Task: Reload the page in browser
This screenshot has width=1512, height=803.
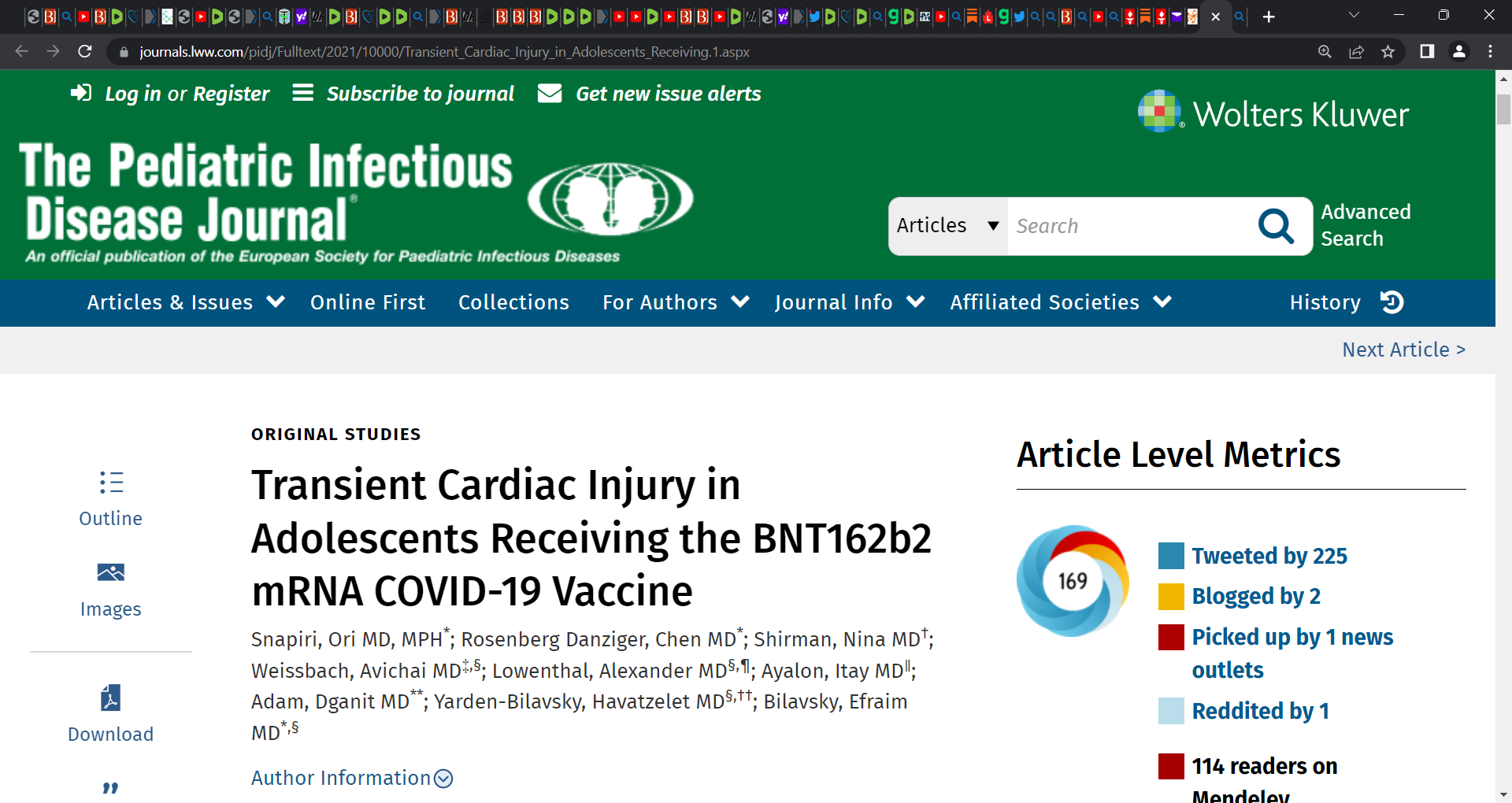Action: click(x=85, y=52)
